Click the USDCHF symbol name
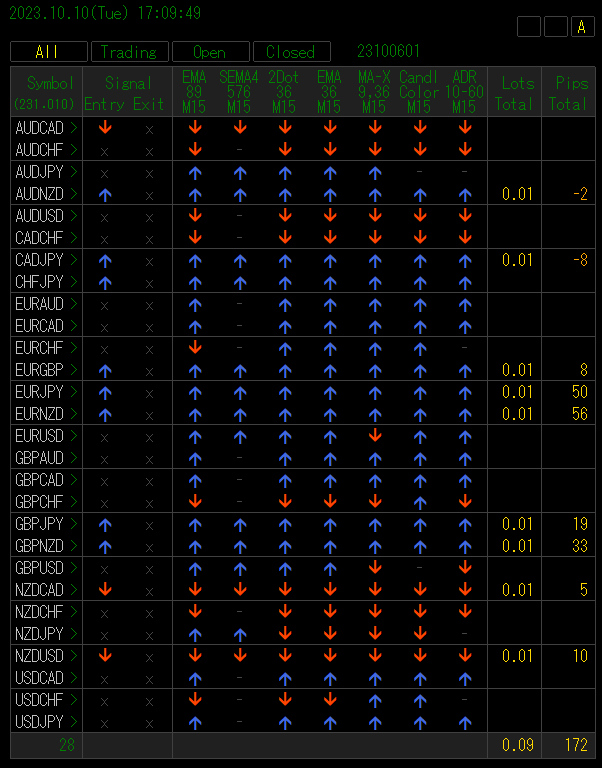 tap(39, 700)
